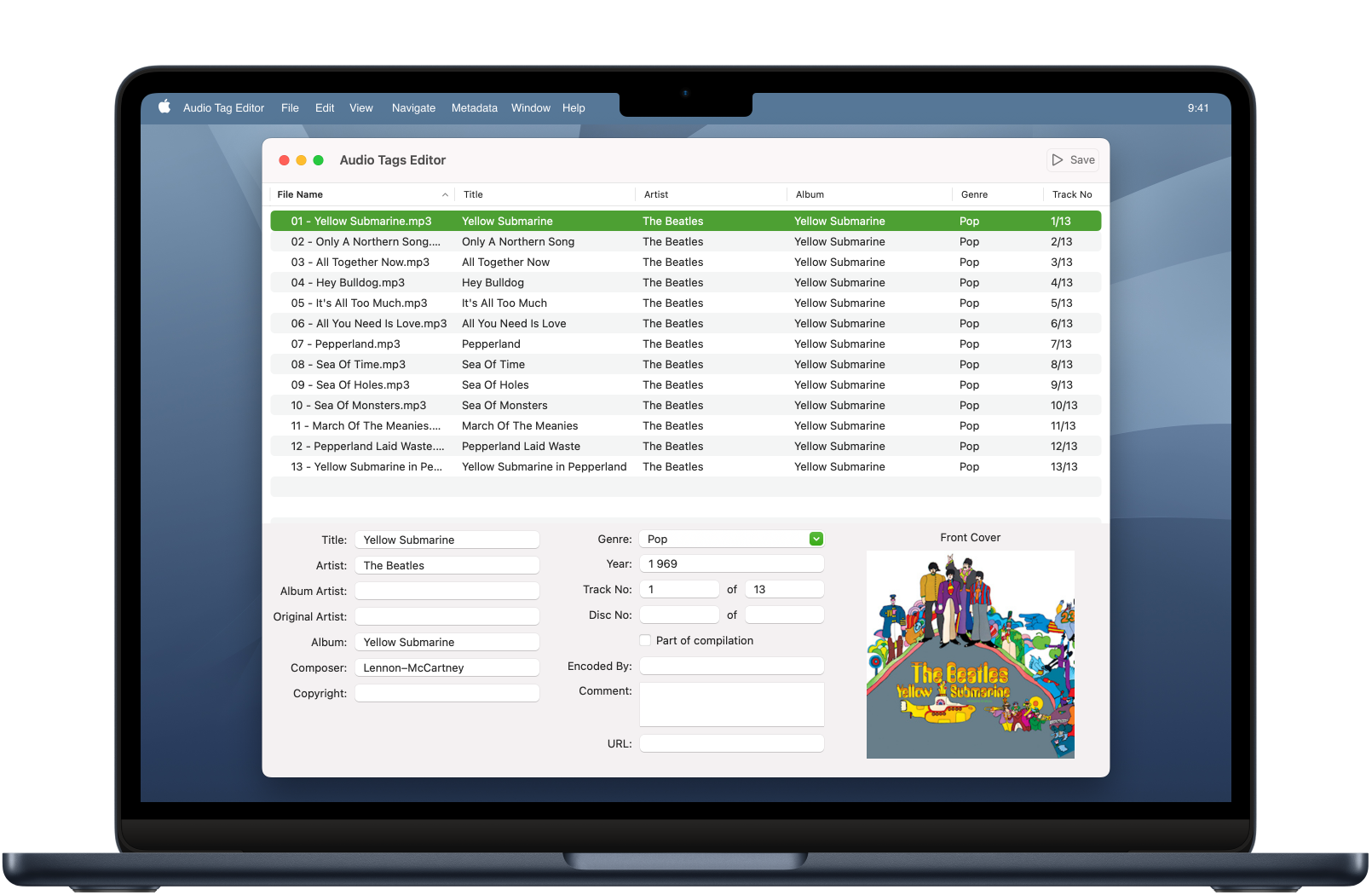Select row 02 - Only A Northern Song
The width and height of the screenshot is (1372, 895).
pyautogui.click(x=686, y=241)
